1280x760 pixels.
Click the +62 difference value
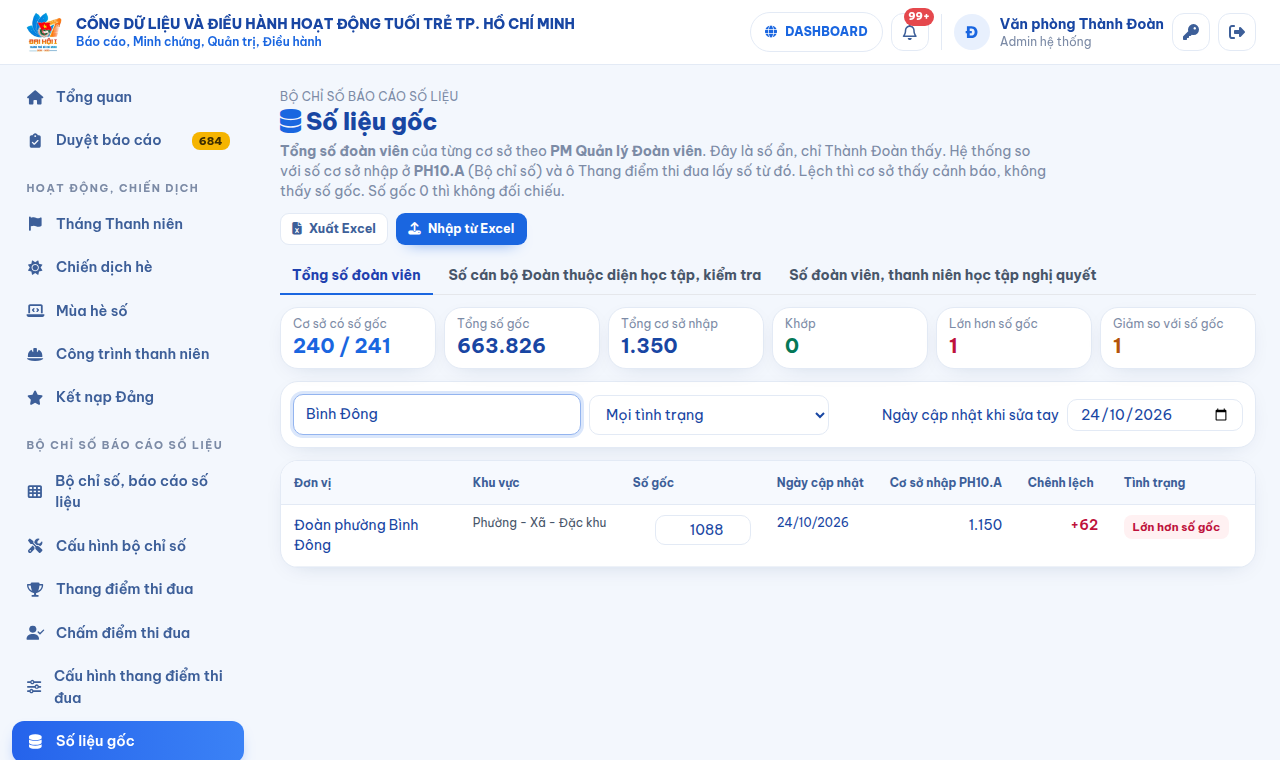(x=1084, y=525)
